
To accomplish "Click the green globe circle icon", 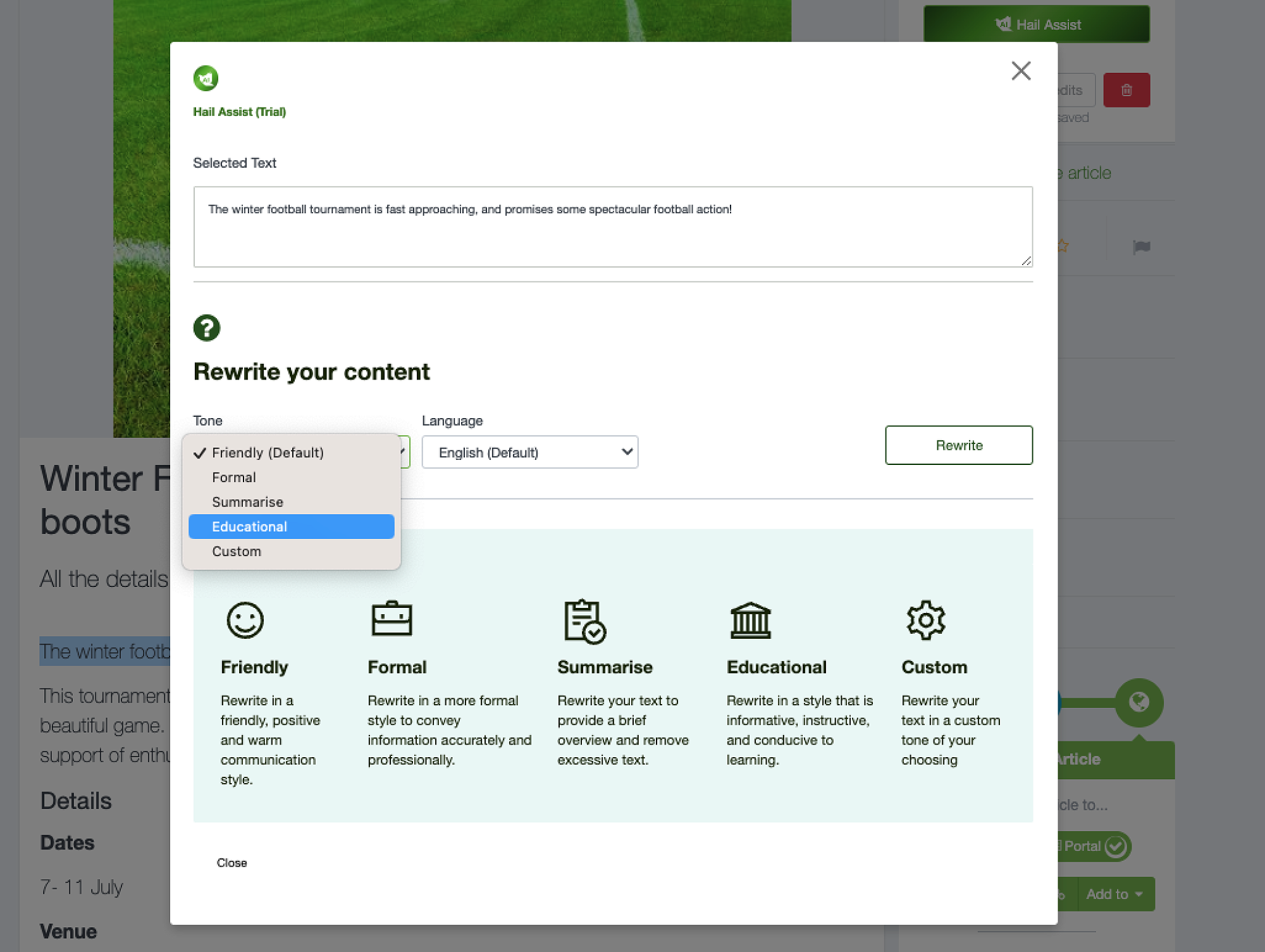I will (1138, 702).
